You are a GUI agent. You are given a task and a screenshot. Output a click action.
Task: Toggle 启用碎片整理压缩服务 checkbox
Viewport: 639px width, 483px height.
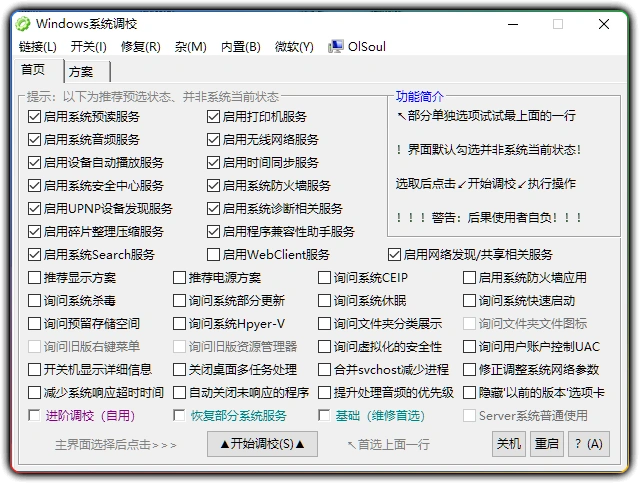[x=34, y=232]
